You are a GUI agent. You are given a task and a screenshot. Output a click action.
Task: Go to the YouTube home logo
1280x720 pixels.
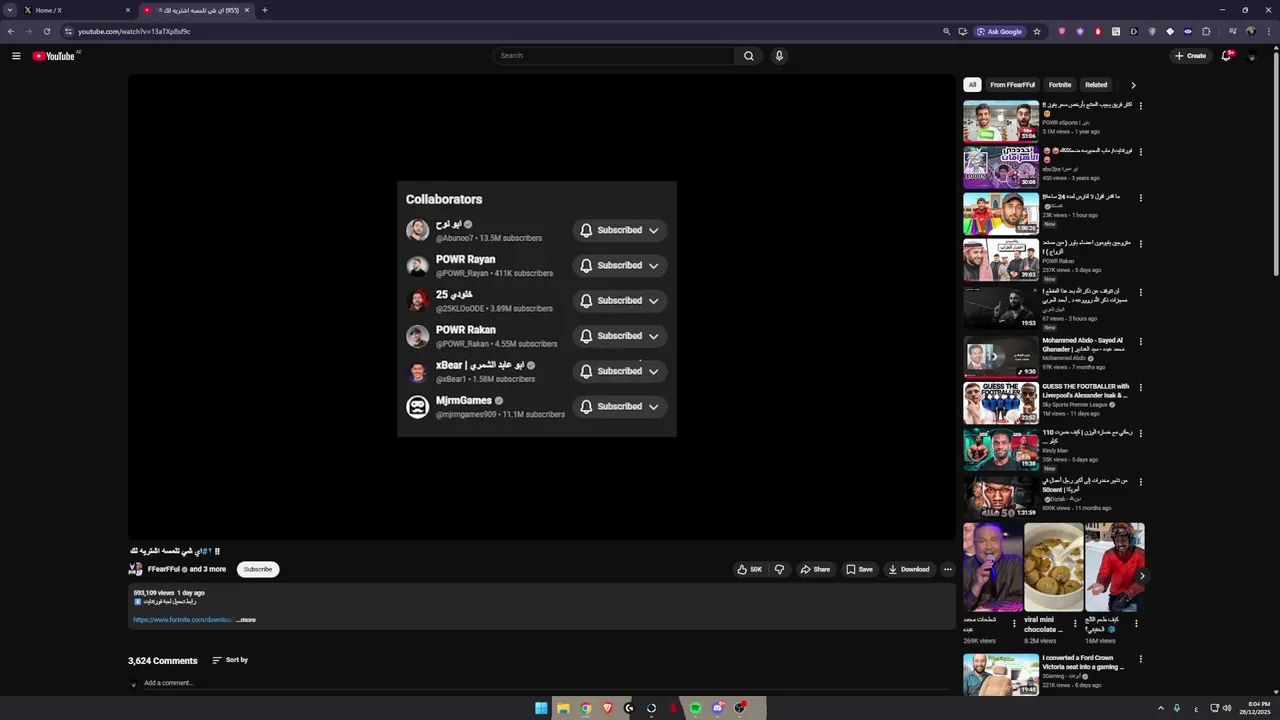click(x=54, y=56)
